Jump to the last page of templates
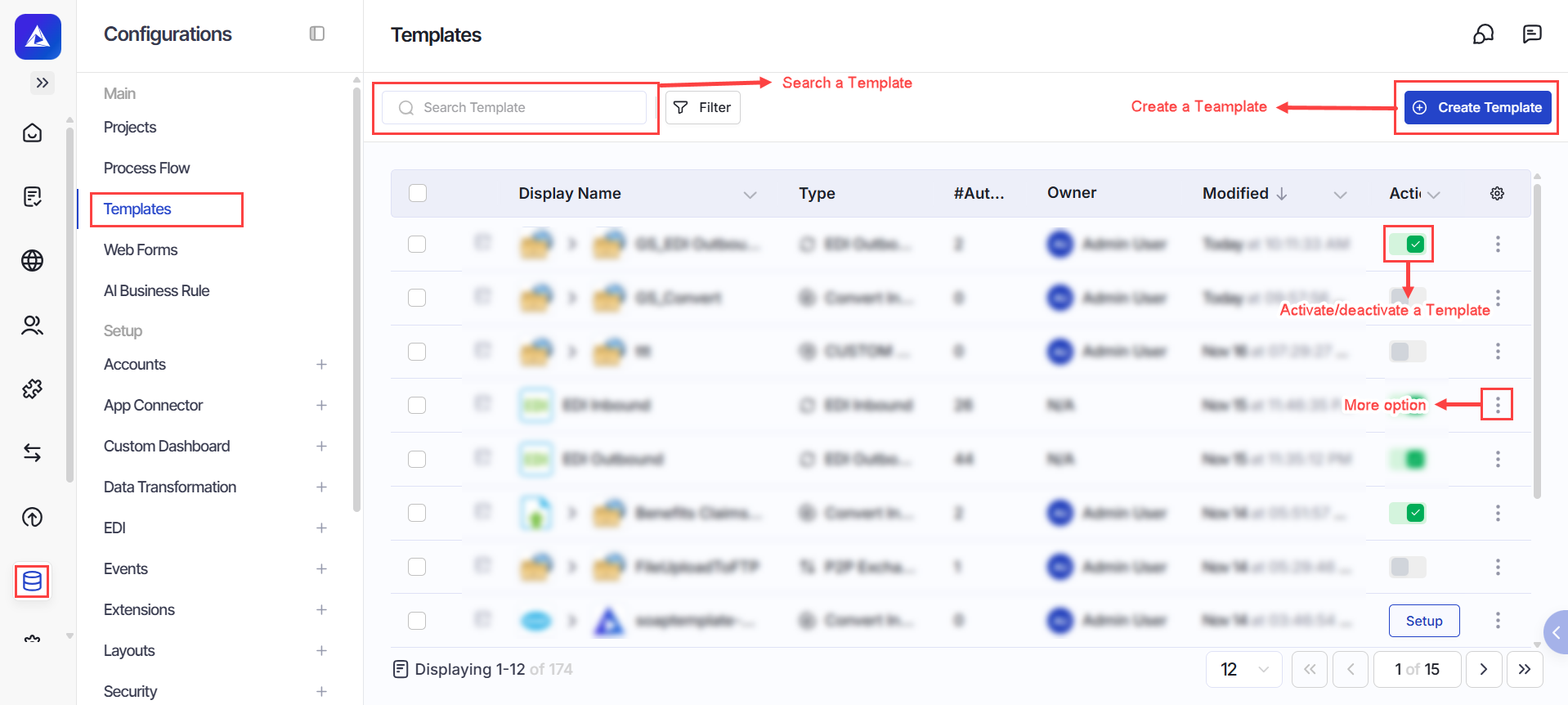This screenshot has width=1568, height=705. pyautogui.click(x=1525, y=670)
